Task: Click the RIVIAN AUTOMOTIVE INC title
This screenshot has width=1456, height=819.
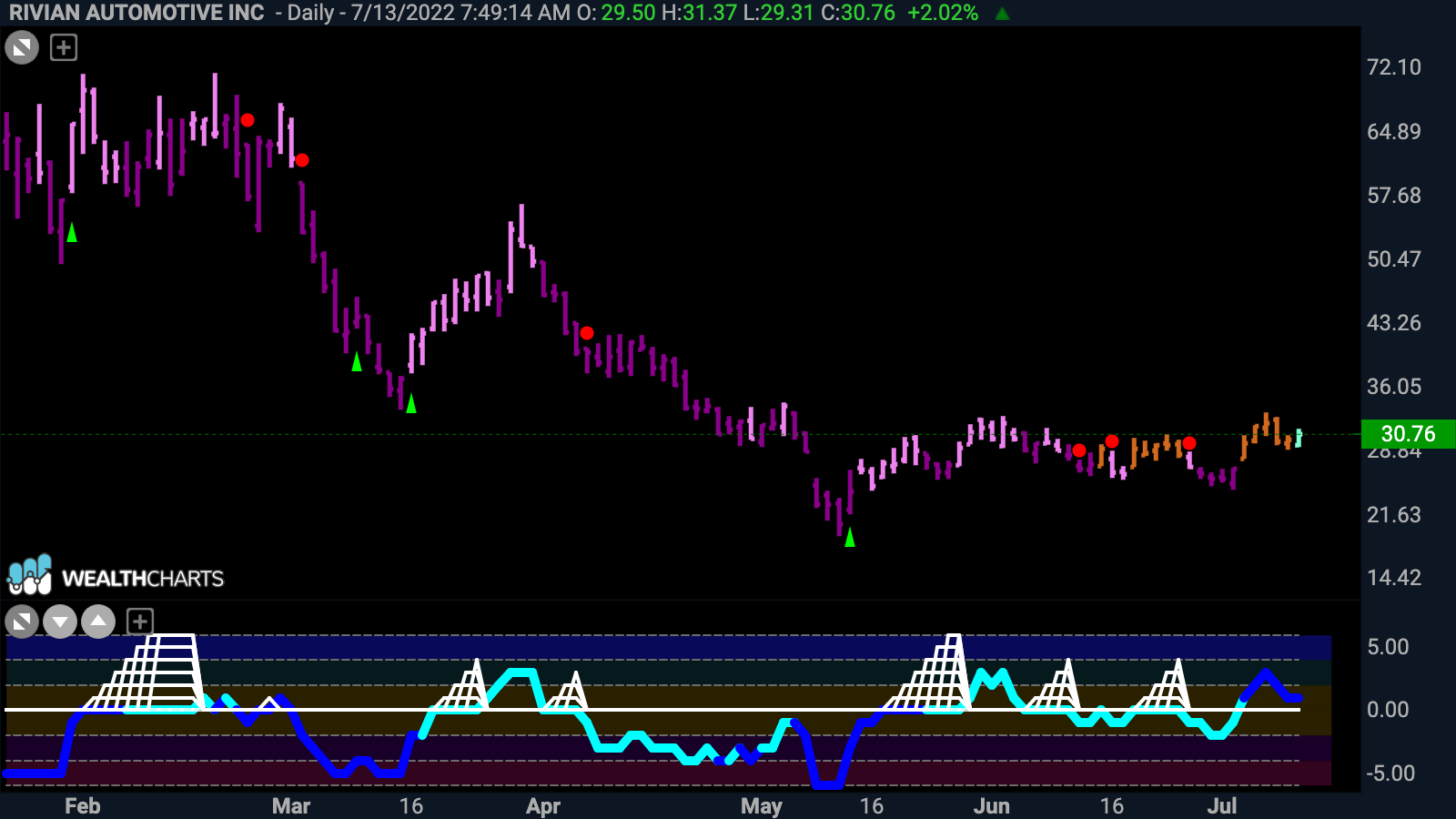Action: pos(136,13)
